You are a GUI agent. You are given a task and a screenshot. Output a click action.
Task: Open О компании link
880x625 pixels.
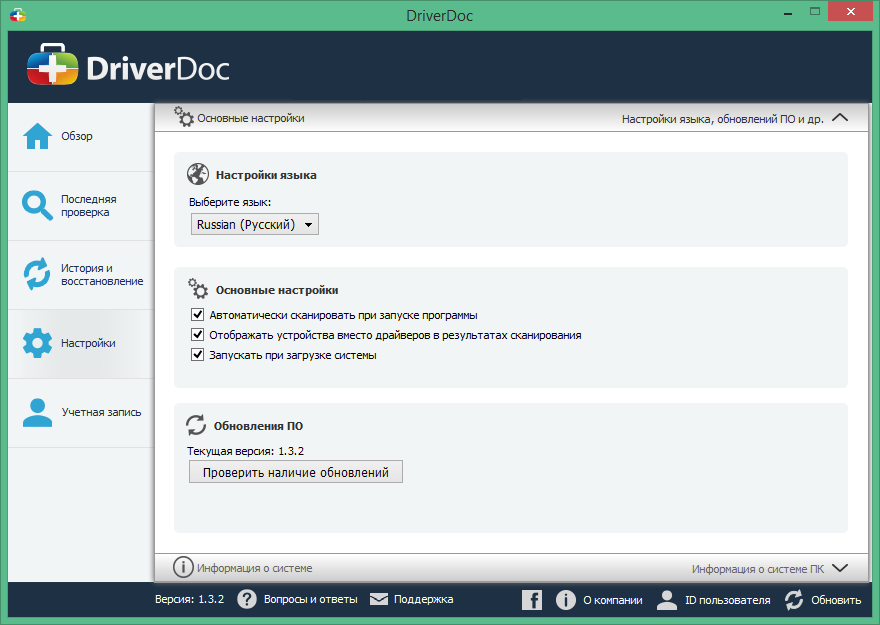click(x=613, y=600)
